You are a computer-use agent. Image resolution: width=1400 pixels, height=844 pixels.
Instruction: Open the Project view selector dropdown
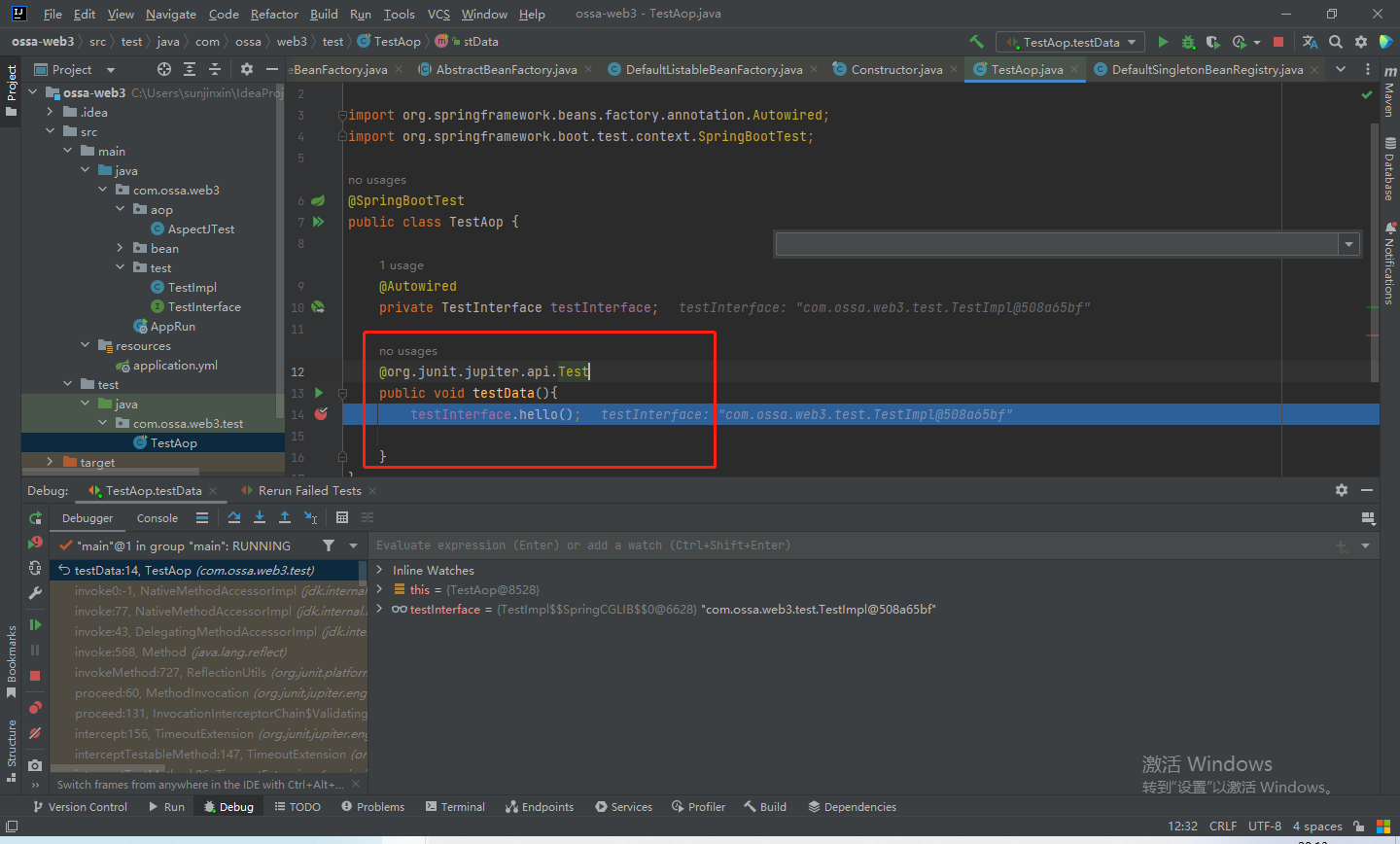click(x=111, y=70)
